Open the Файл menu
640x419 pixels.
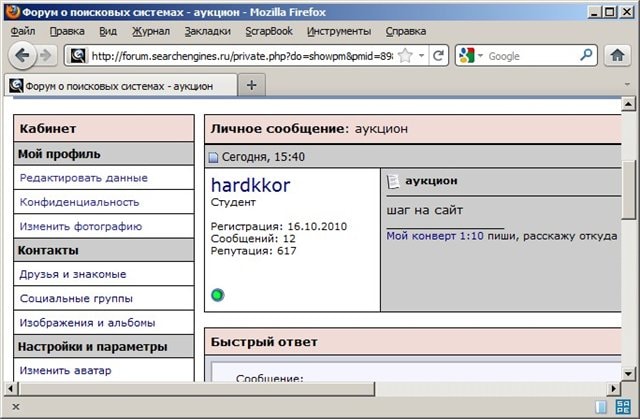coord(23,31)
